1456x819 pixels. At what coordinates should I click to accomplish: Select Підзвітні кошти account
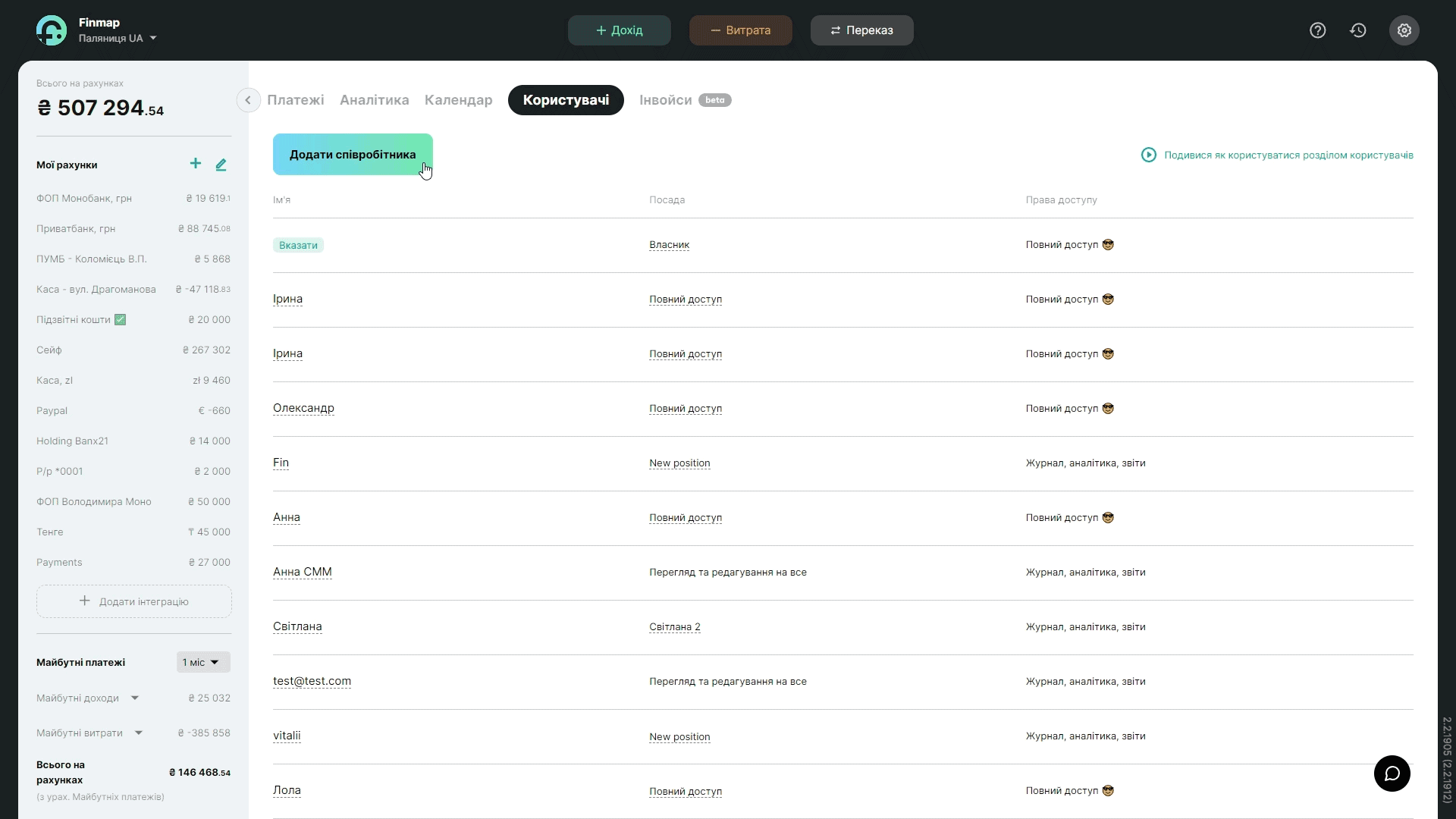133,319
